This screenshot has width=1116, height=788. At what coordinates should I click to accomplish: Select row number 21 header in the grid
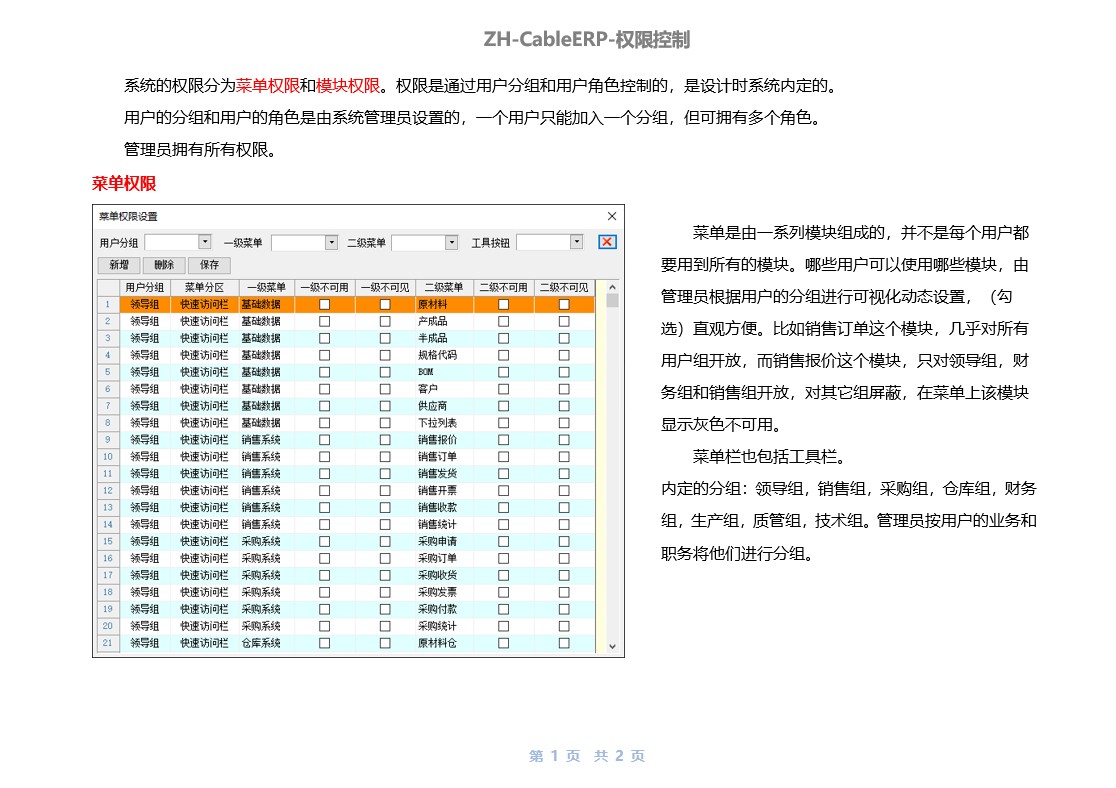107,643
